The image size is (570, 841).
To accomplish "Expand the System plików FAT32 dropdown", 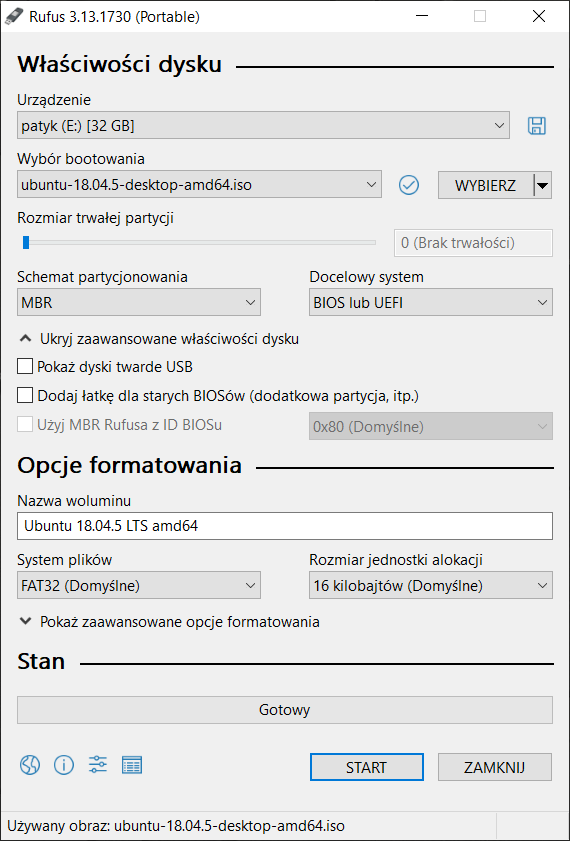I will click(139, 586).
